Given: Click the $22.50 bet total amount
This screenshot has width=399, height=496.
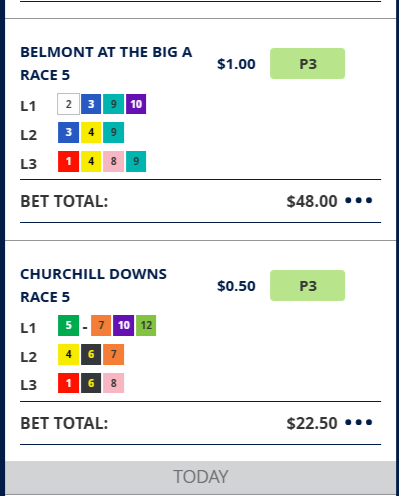Looking at the screenshot, I should [x=312, y=423].
